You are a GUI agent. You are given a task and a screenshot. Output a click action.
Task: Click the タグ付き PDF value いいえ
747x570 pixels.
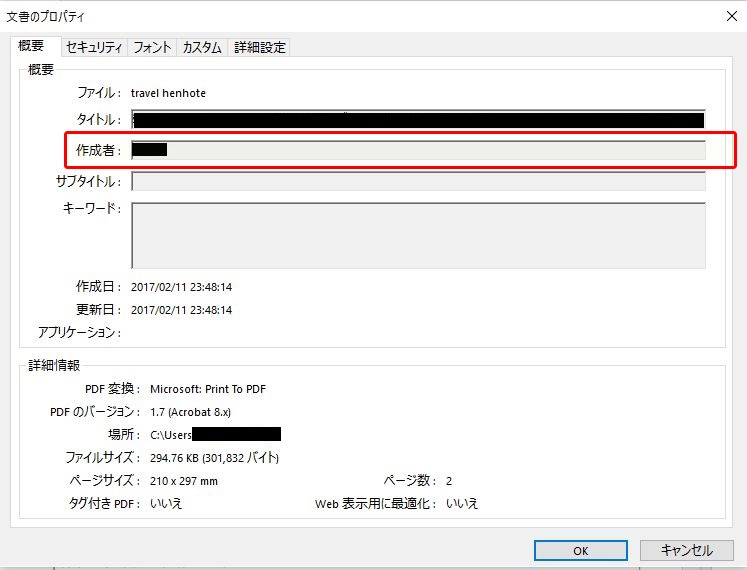click(x=166, y=503)
